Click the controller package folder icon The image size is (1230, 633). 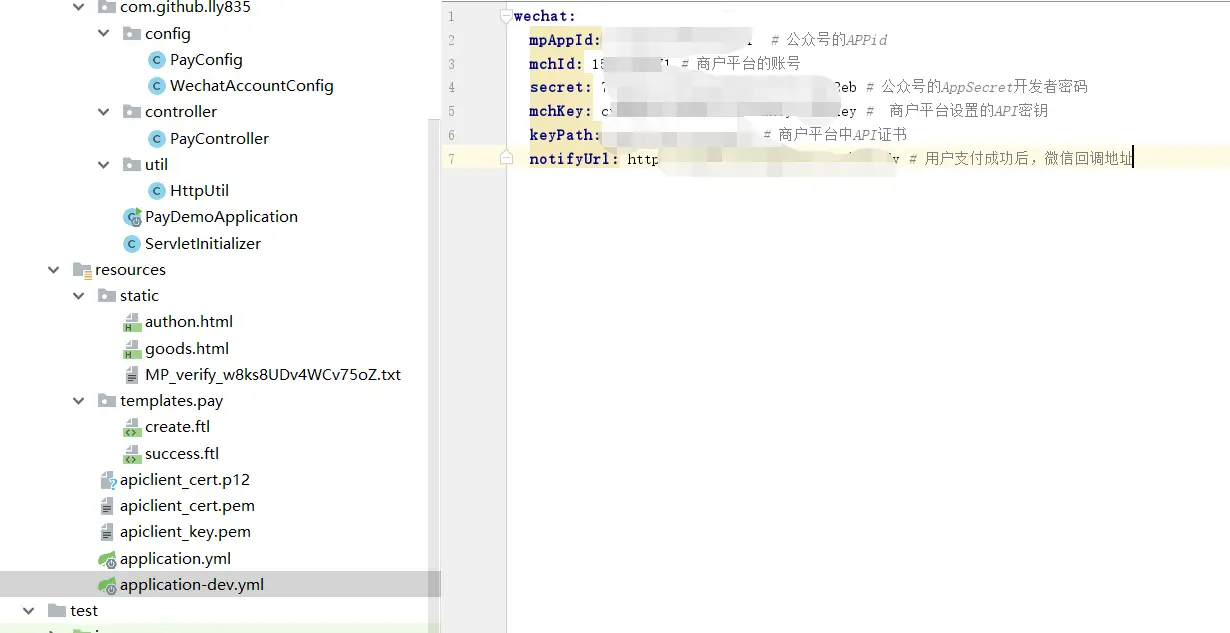click(132, 111)
